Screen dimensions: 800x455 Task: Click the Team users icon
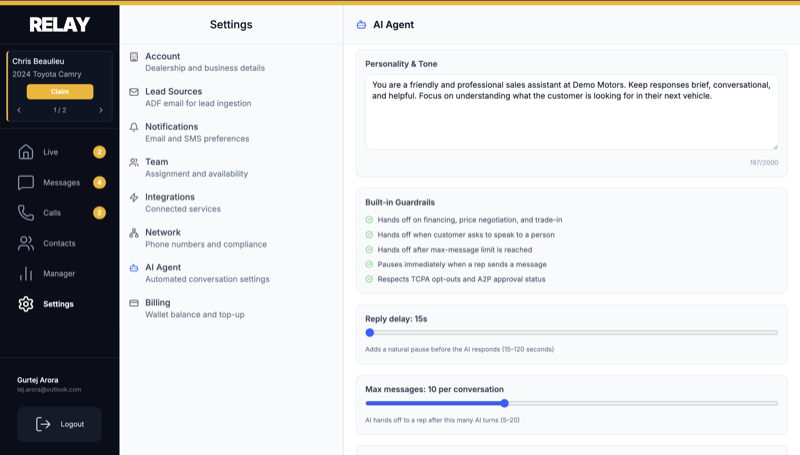click(134, 162)
